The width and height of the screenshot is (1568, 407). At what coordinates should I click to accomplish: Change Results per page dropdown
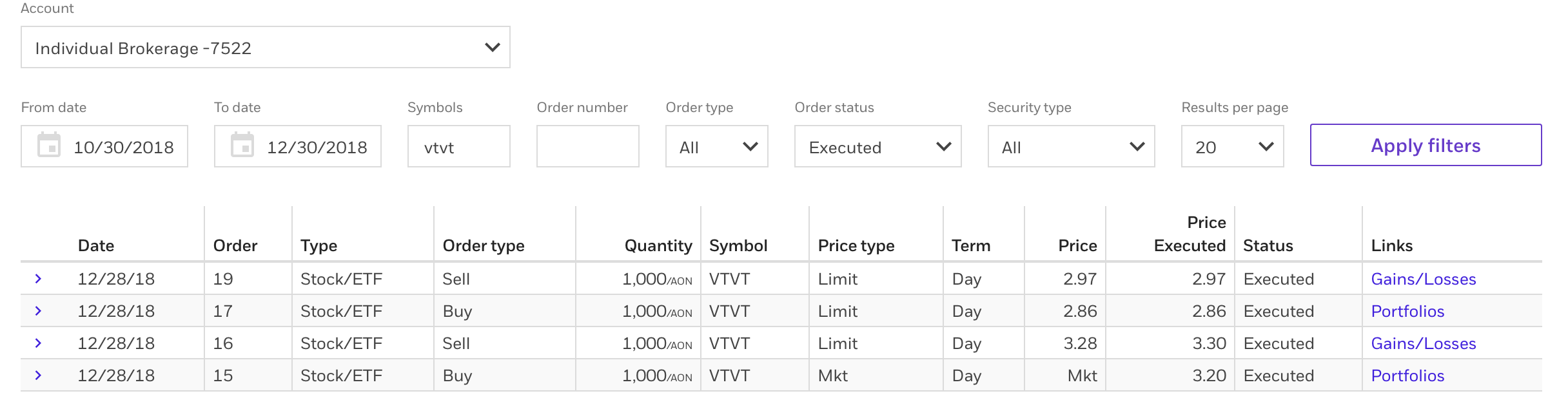tap(1232, 147)
